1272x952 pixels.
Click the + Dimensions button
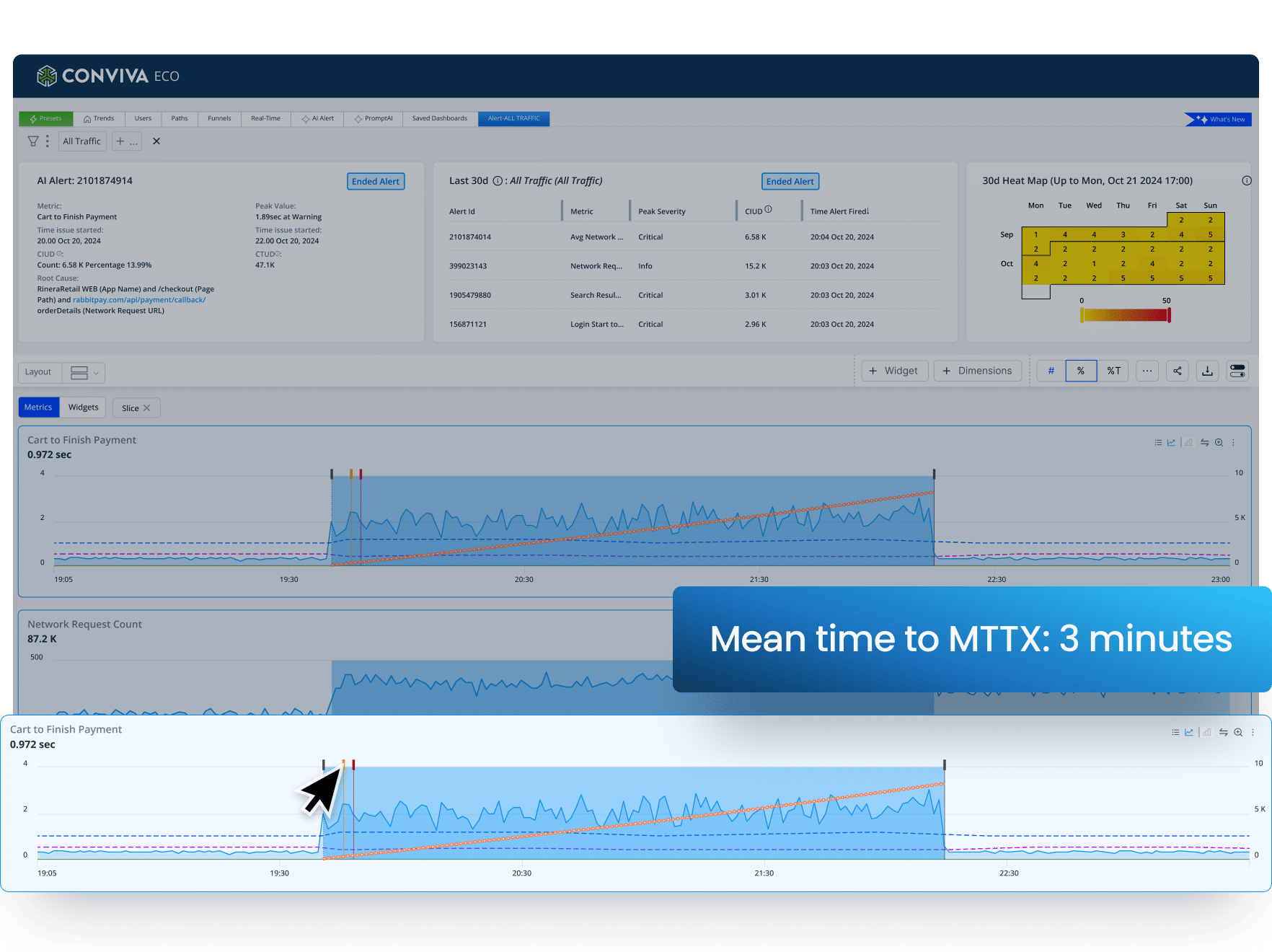coord(977,371)
